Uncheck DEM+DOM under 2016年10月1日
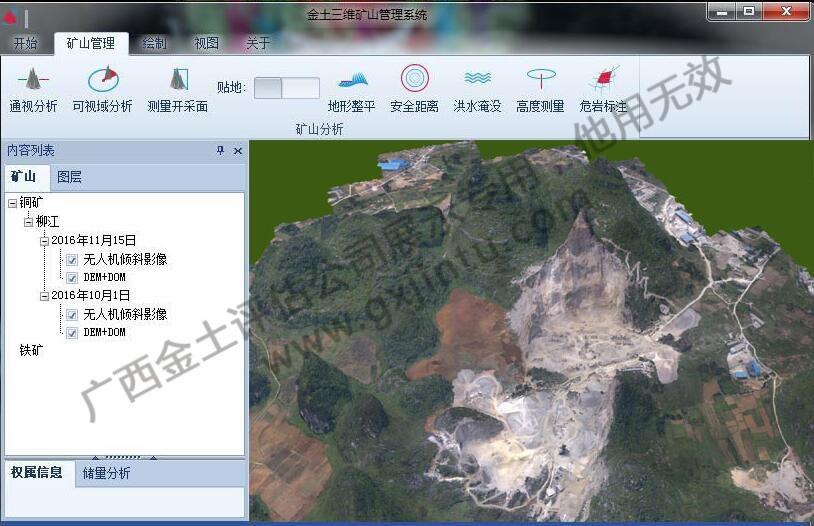 click(x=72, y=333)
